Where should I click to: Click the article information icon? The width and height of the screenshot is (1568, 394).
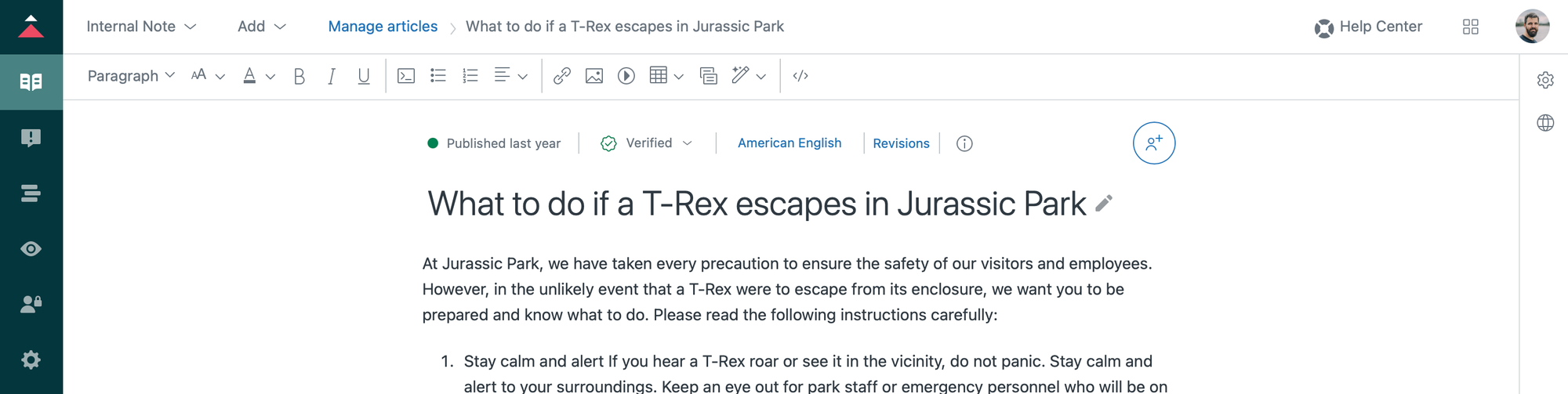coord(964,143)
